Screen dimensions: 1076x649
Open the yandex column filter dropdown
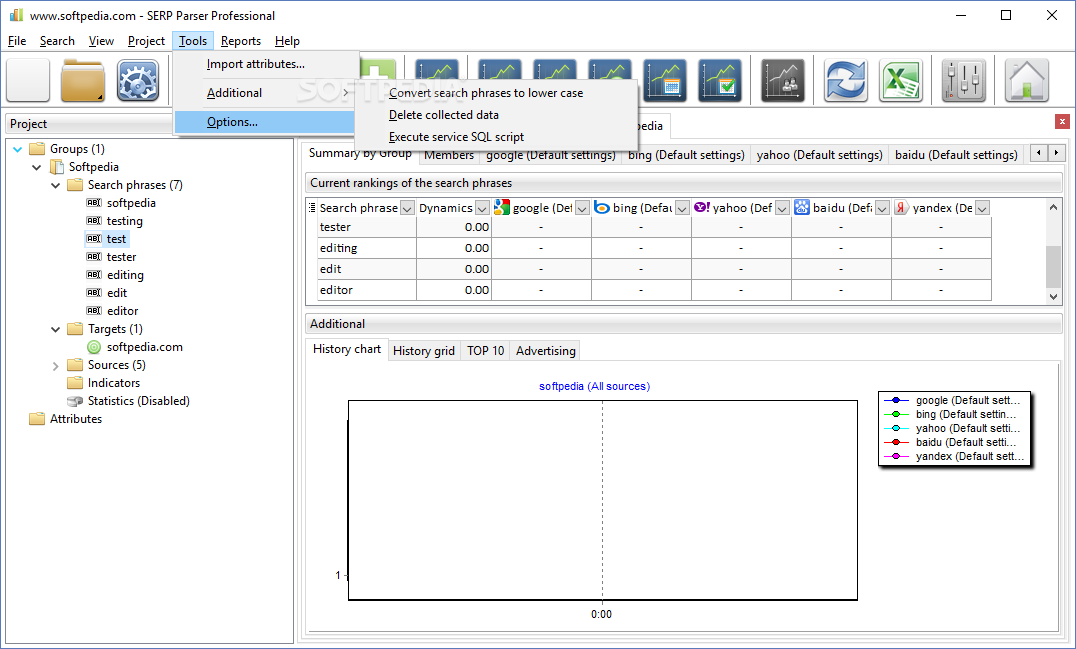983,208
